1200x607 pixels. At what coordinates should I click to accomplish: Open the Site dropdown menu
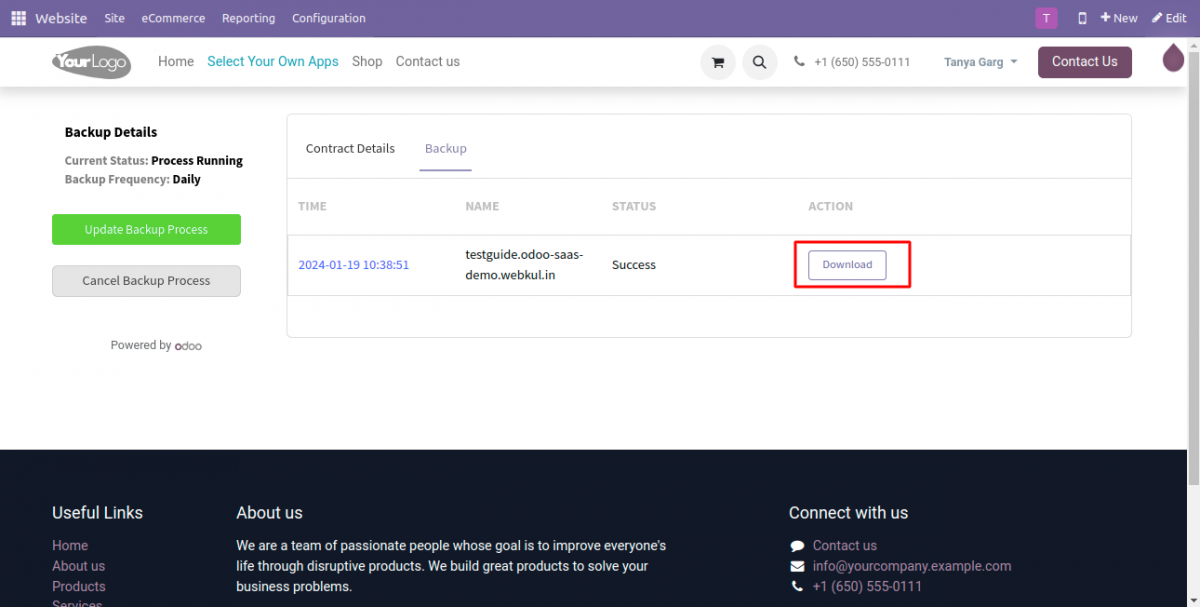114,18
